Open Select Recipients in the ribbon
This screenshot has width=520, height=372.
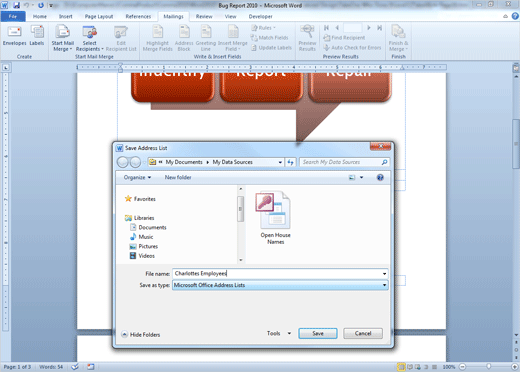click(x=90, y=38)
